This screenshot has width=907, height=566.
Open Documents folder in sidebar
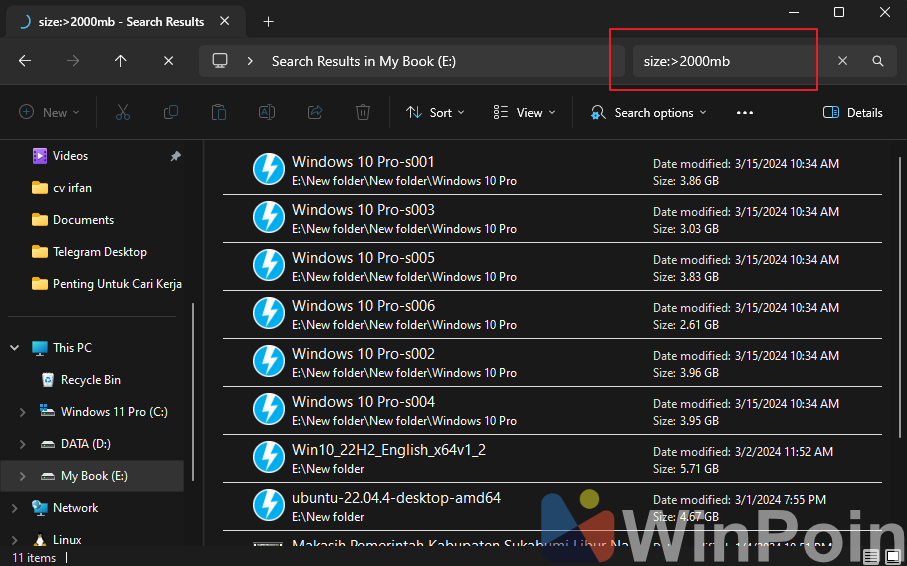[x=83, y=220]
